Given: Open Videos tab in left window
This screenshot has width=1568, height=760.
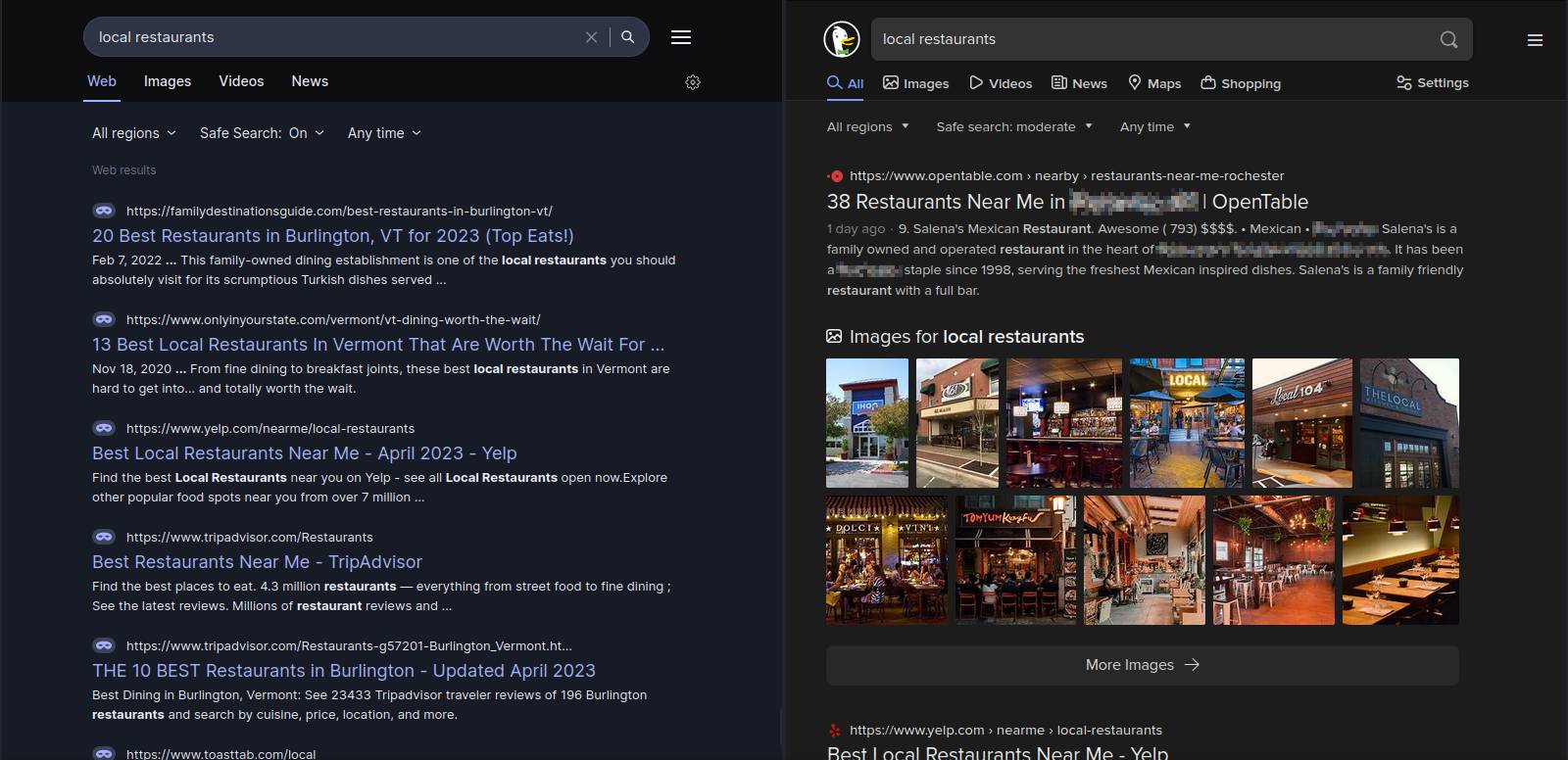Looking at the screenshot, I should coord(241,81).
